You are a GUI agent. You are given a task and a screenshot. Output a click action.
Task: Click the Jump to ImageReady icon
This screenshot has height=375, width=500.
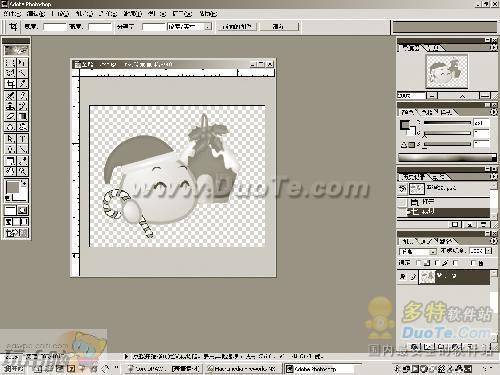tap(16, 233)
